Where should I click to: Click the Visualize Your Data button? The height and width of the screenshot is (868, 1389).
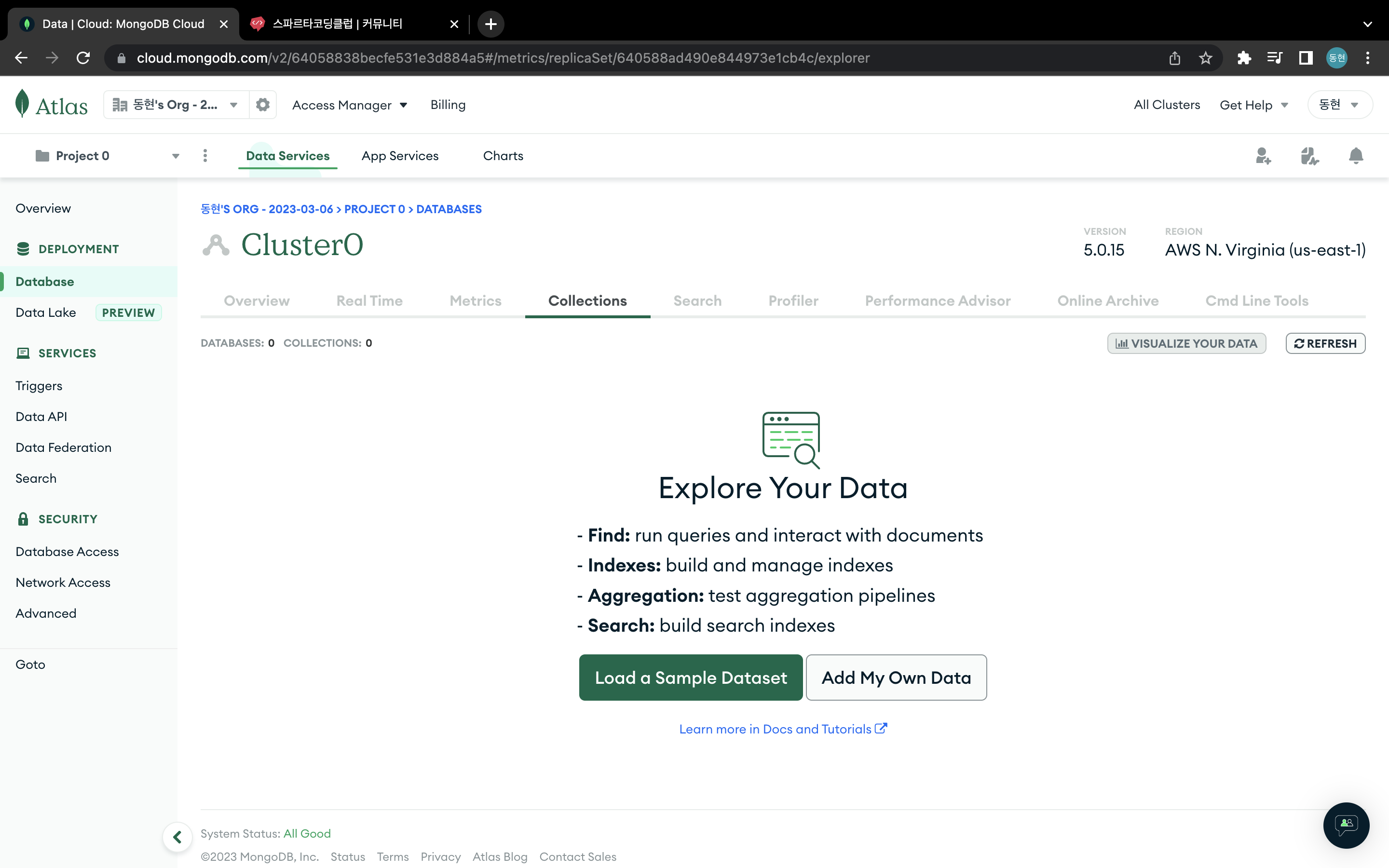tap(1186, 343)
